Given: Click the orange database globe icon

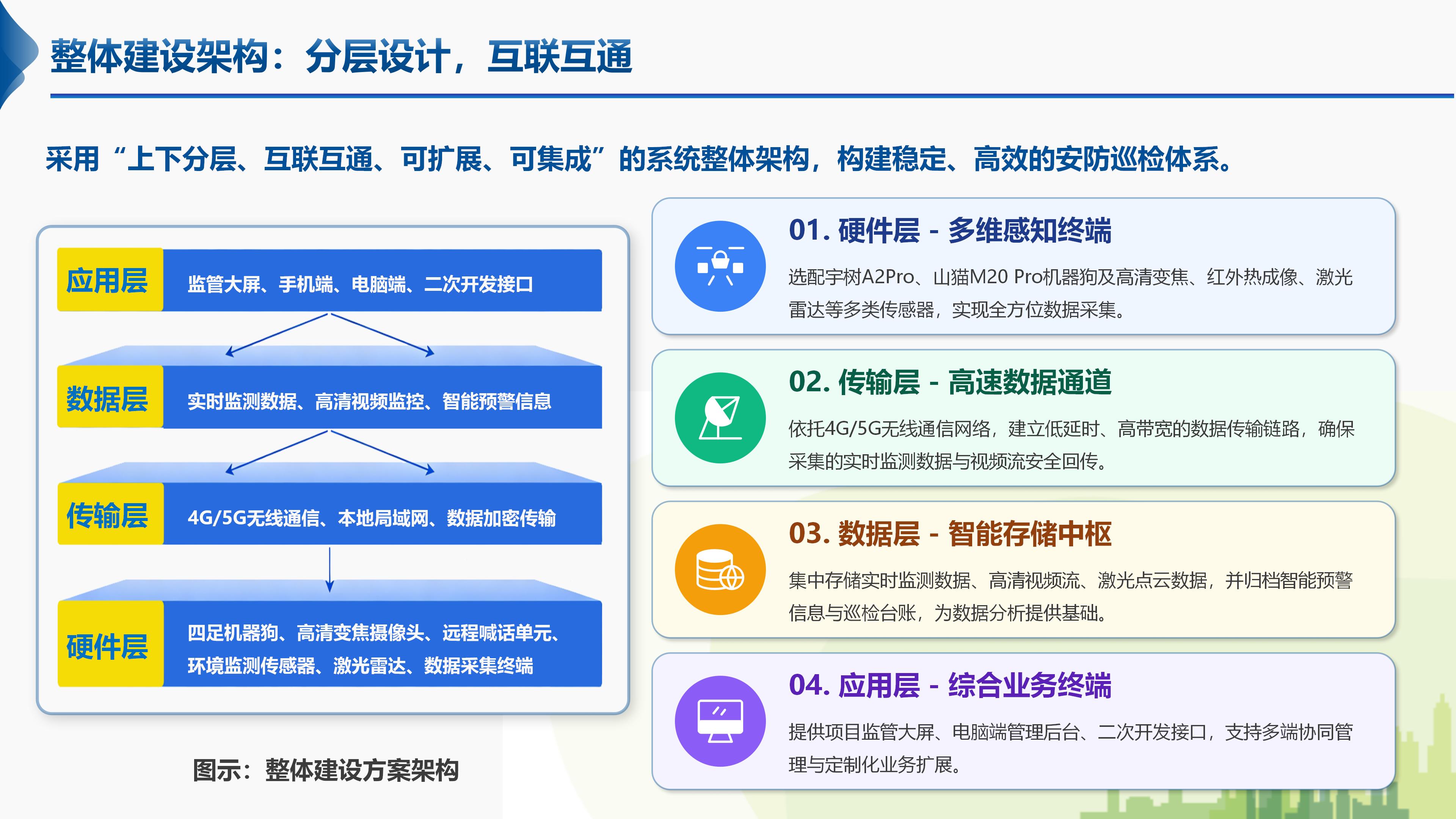Looking at the screenshot, I should coord(720,570).
